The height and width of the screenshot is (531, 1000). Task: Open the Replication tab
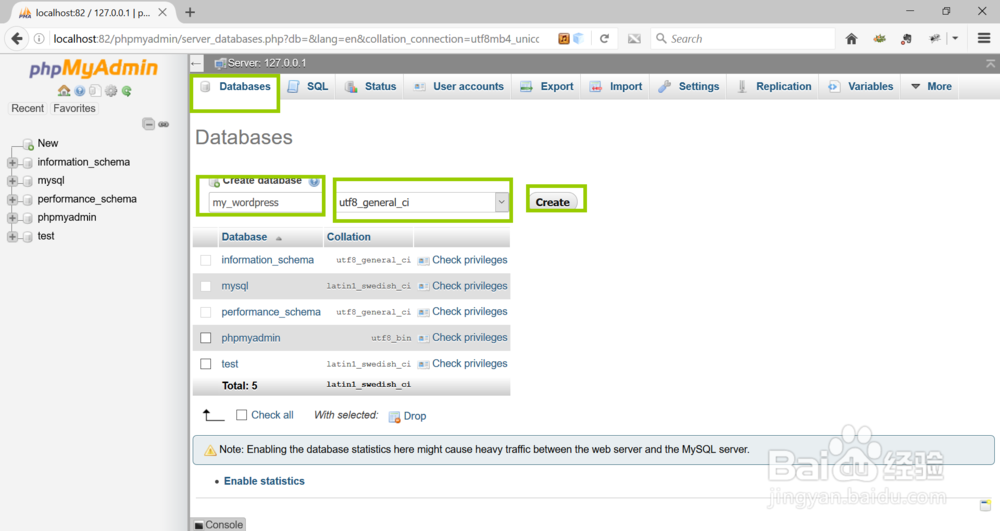tap(774, 87)
